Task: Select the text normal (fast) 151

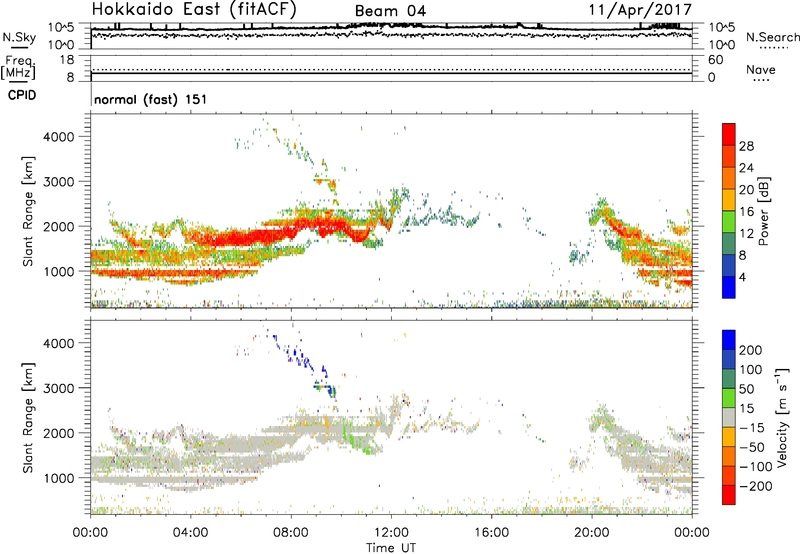Action: (151, 99)
